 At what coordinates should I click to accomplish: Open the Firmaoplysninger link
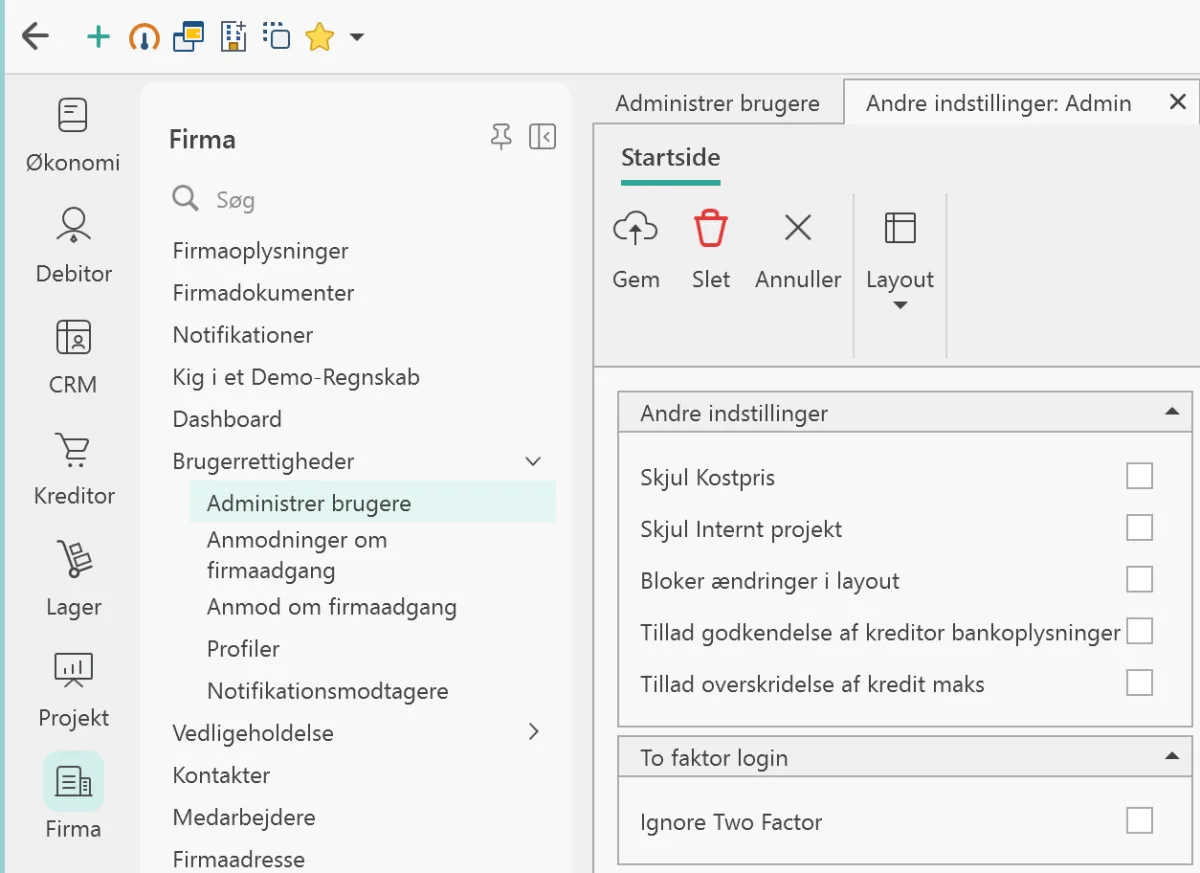click(x=261, y=251)
